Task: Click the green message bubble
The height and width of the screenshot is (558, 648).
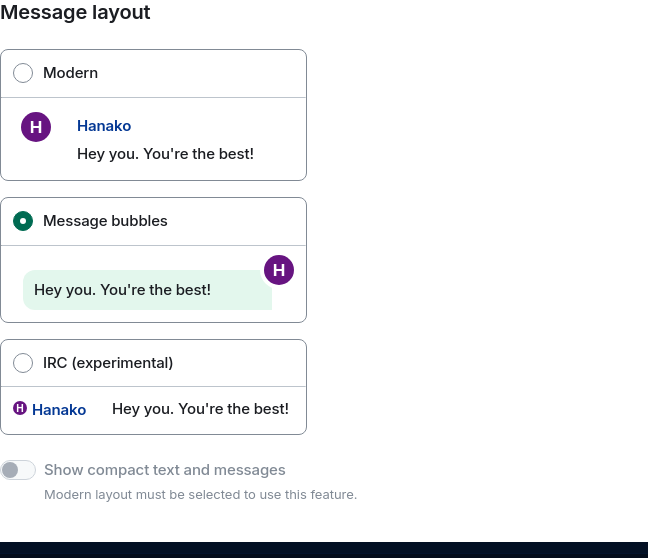Action: pyautogui.click(x=147, y=290)
